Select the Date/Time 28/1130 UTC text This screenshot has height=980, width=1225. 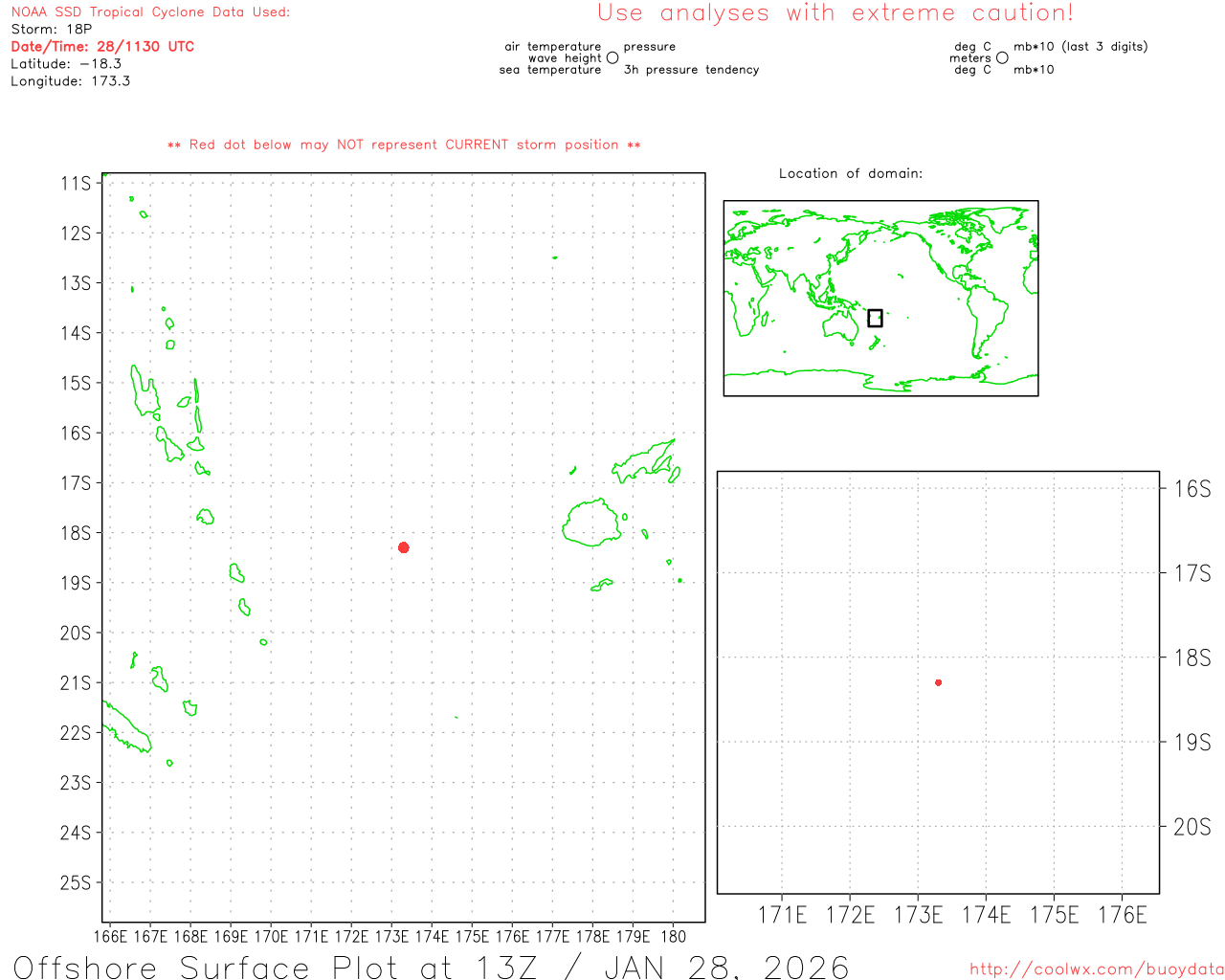(x=102, y=47)
